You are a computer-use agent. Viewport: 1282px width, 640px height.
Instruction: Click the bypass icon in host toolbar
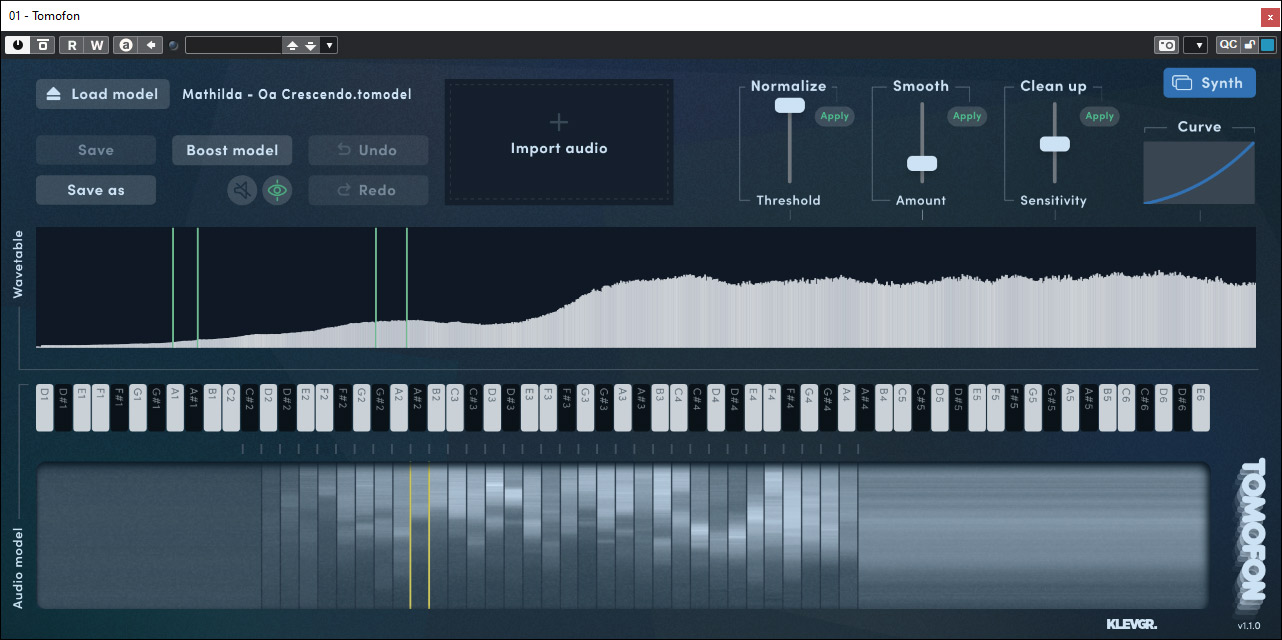coord(43,45)
